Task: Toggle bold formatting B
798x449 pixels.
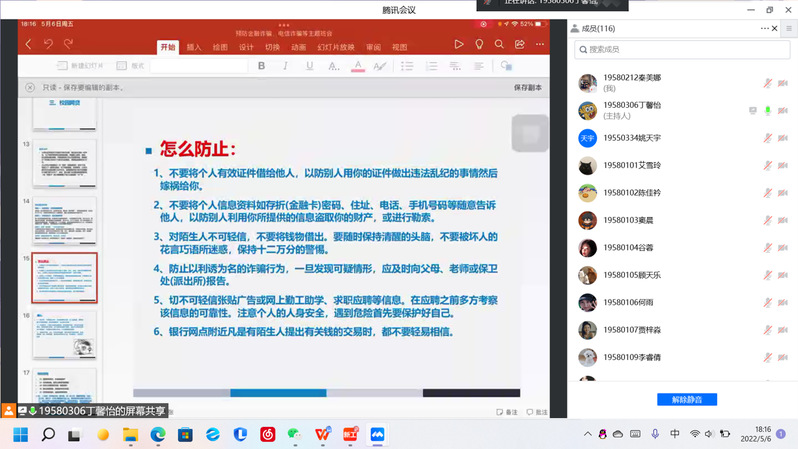Action: pyautogui.click(x=262, y=66)
